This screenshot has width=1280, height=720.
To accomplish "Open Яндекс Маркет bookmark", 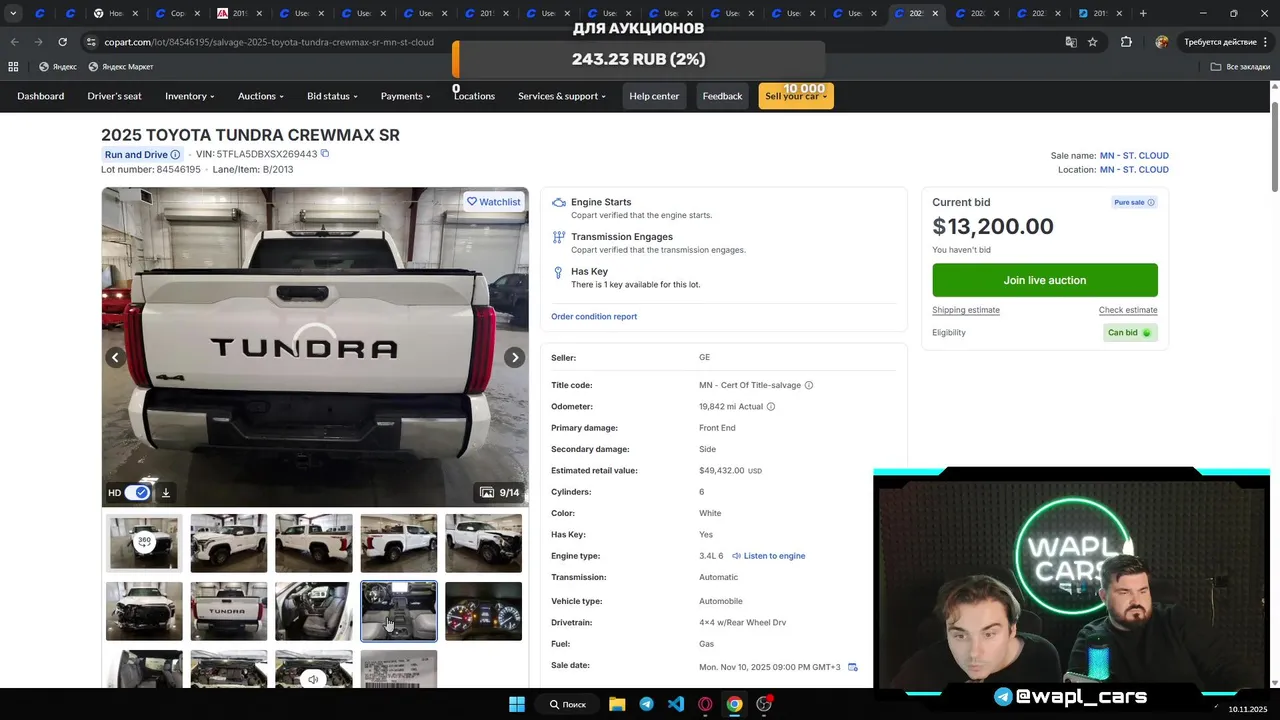I will tap(121, 67).
